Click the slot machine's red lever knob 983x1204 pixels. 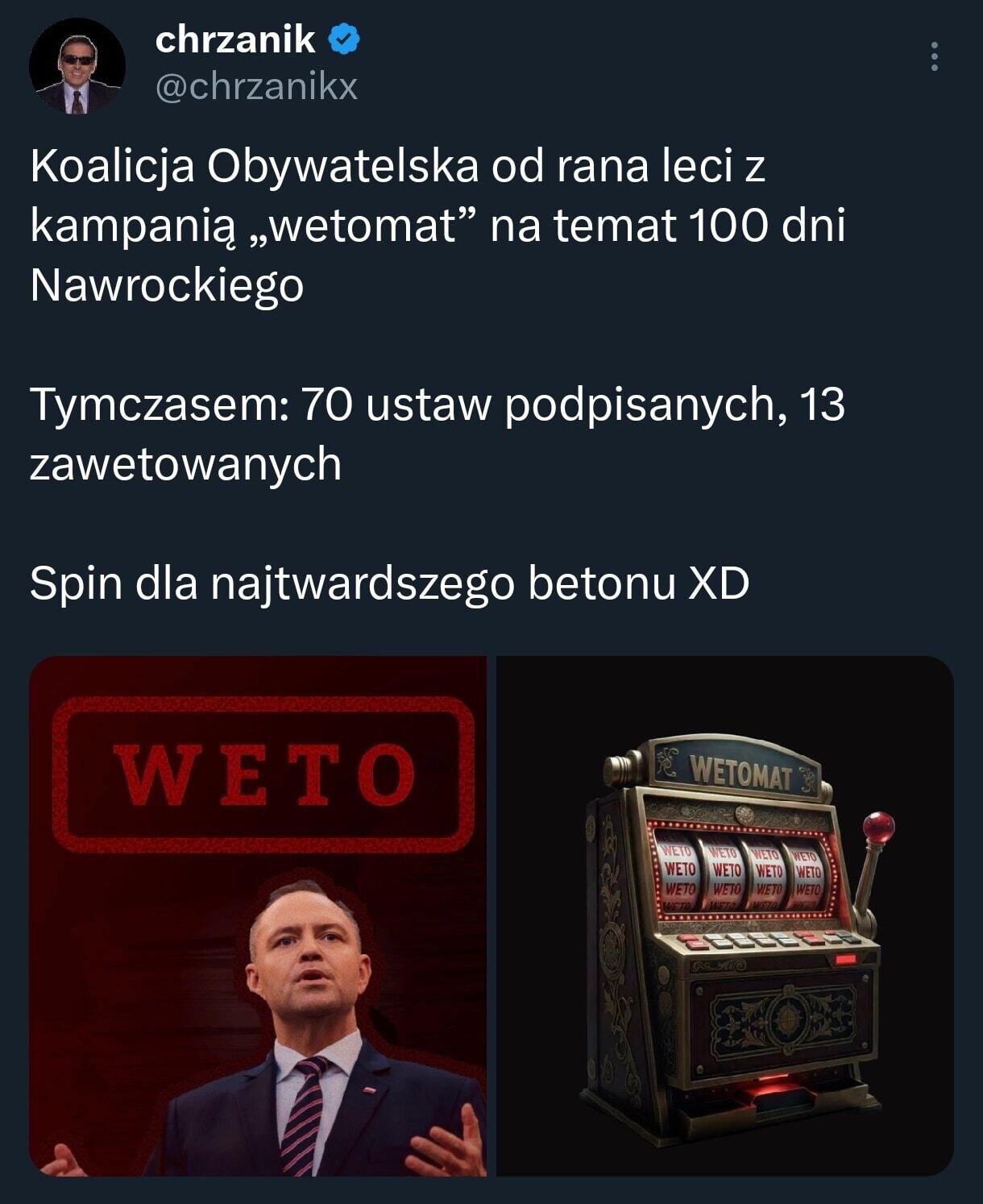click(878, 828)
